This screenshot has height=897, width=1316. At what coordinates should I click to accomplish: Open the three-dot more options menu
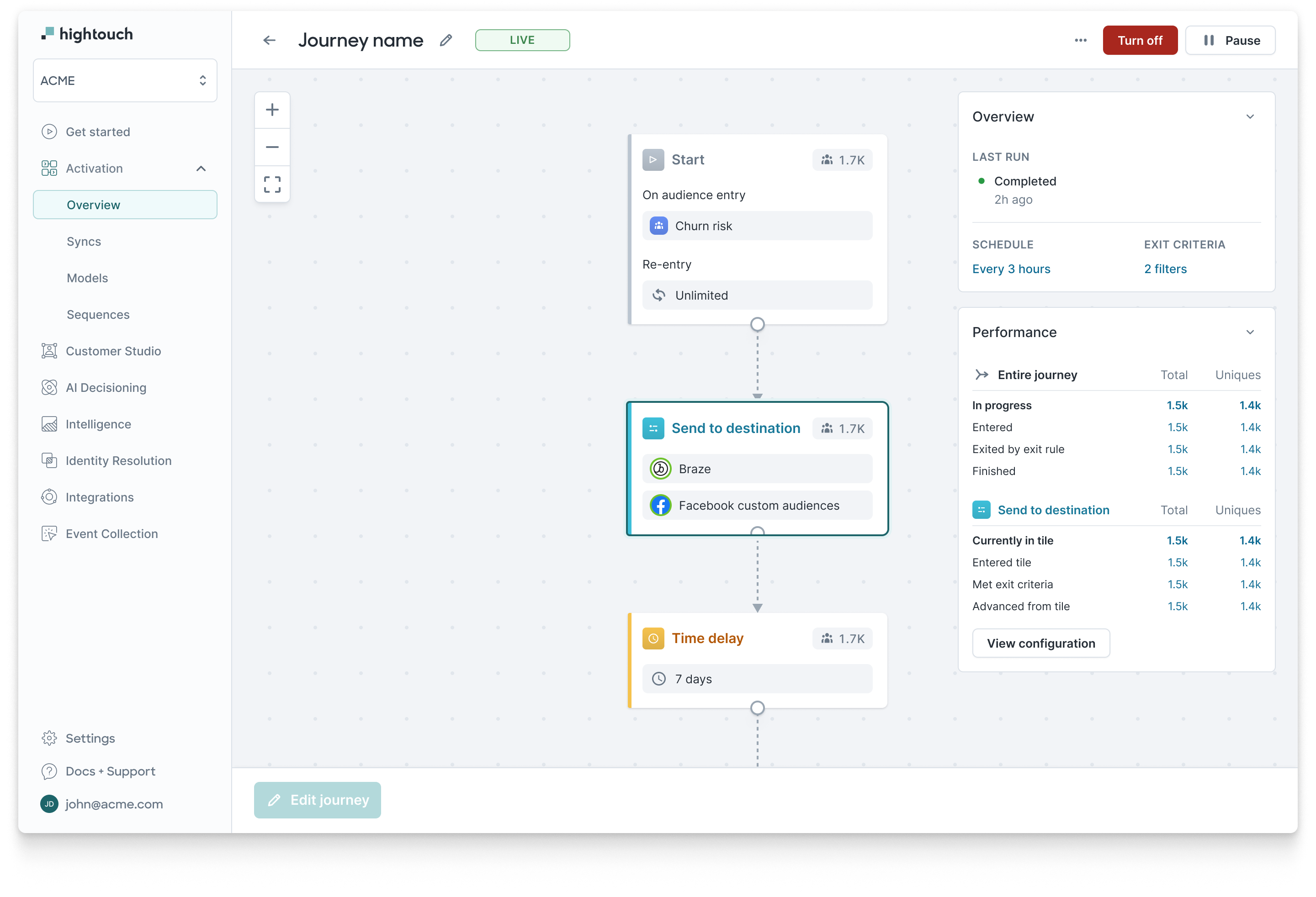tap(1080, 40)
